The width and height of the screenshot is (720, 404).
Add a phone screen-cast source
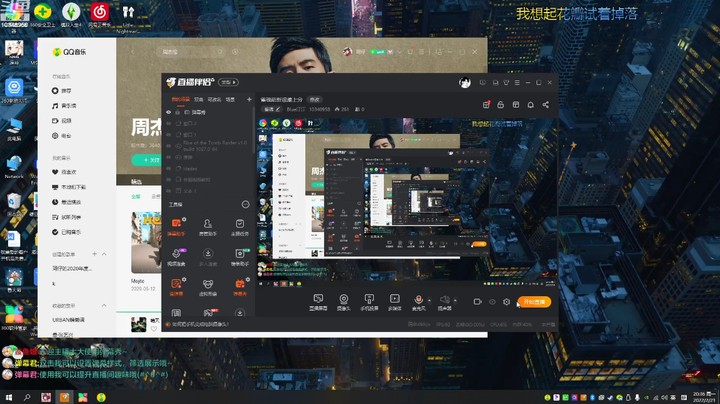click(369, 302)
